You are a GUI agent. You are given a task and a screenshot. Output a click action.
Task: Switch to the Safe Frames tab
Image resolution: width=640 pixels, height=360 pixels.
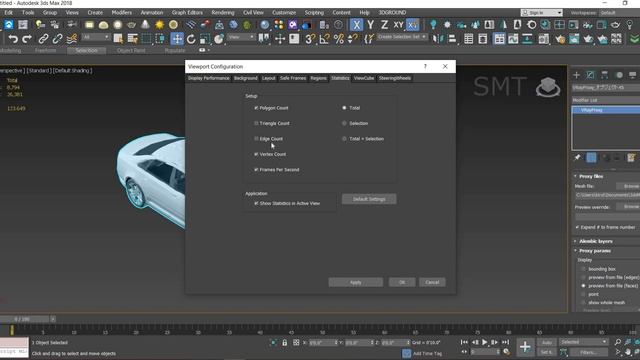point(293,78)
